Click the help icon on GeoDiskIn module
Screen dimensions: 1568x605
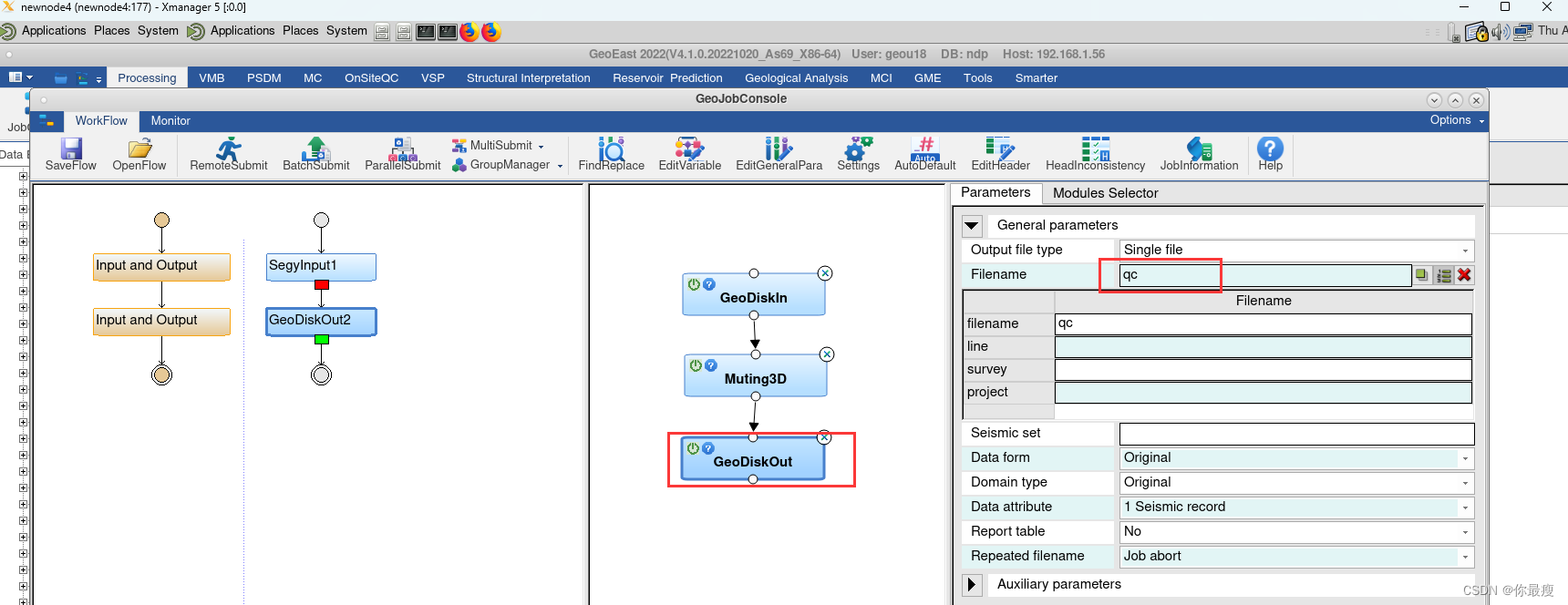709,284
